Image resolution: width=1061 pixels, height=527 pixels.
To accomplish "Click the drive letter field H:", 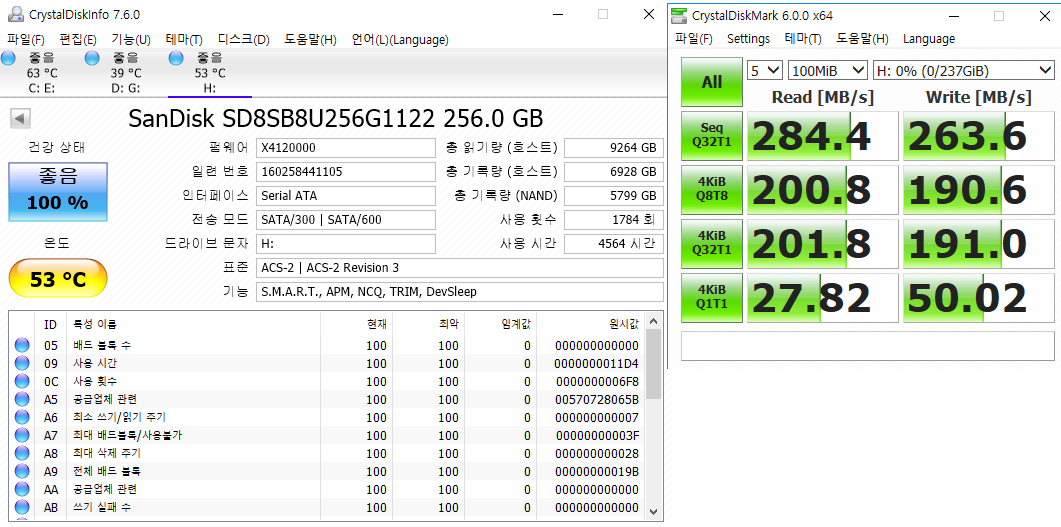I will tap(346, 244).
